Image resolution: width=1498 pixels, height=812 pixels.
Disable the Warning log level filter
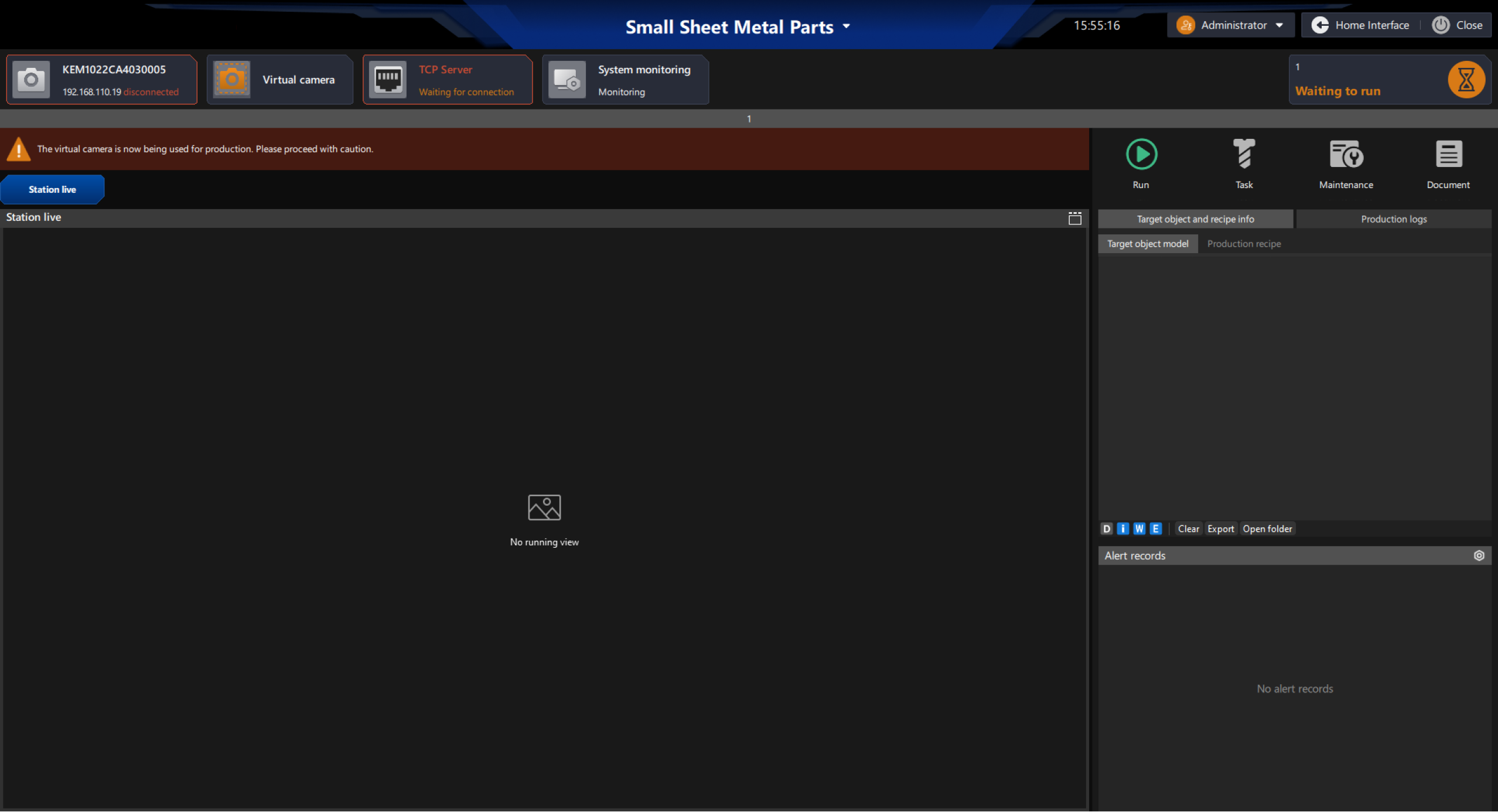[x=1138, y=528]
